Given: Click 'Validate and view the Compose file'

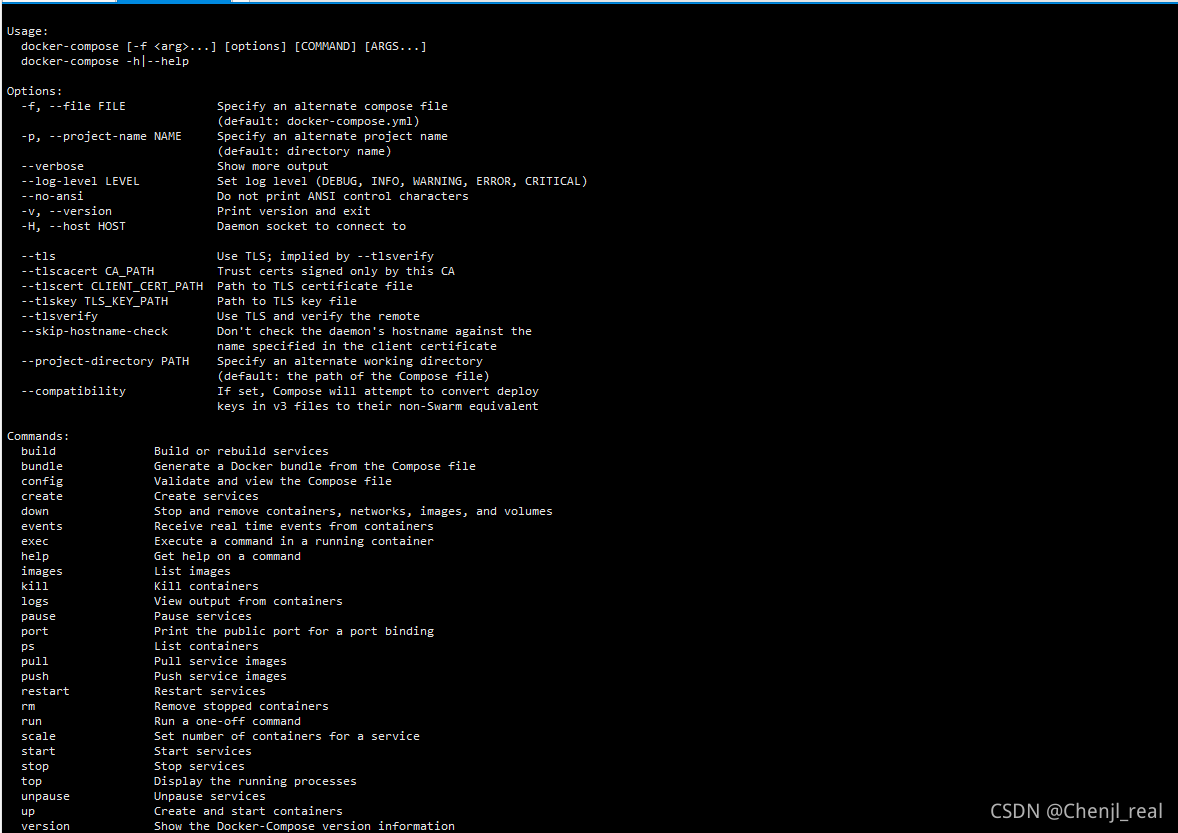Looking at the screenshot, I should (273, 482).
